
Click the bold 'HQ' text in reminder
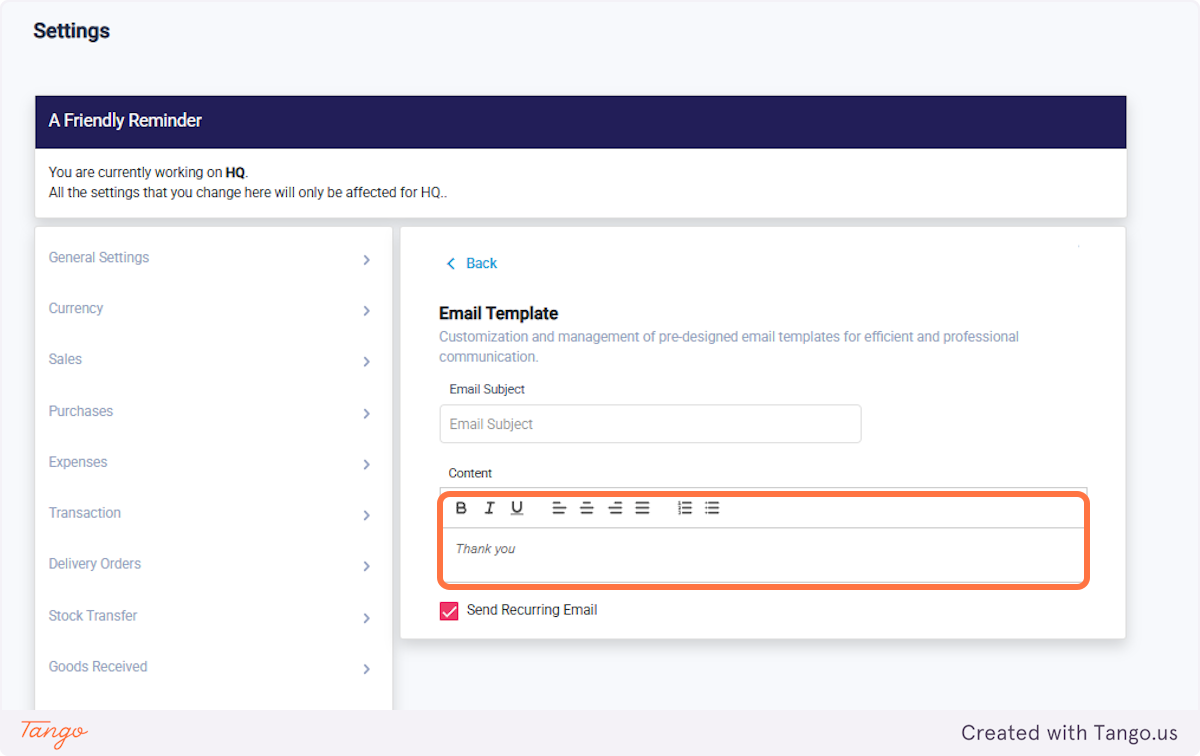point(235,173)
